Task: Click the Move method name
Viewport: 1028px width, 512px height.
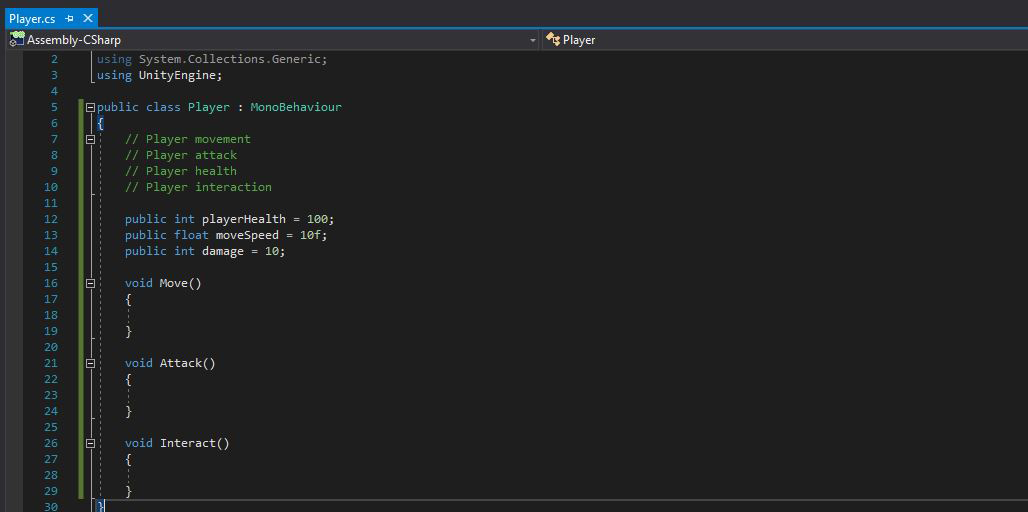Action: 174,283
